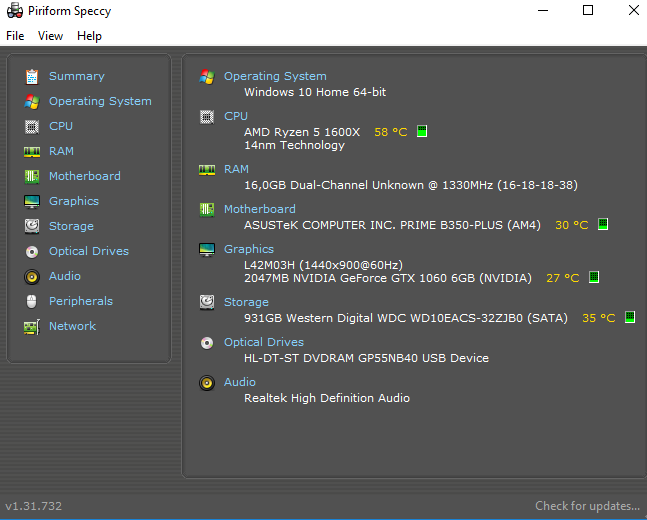Screen dimensions: 647x520
Task: Select Network in the sidebar
Action: [x=73, y=326]
